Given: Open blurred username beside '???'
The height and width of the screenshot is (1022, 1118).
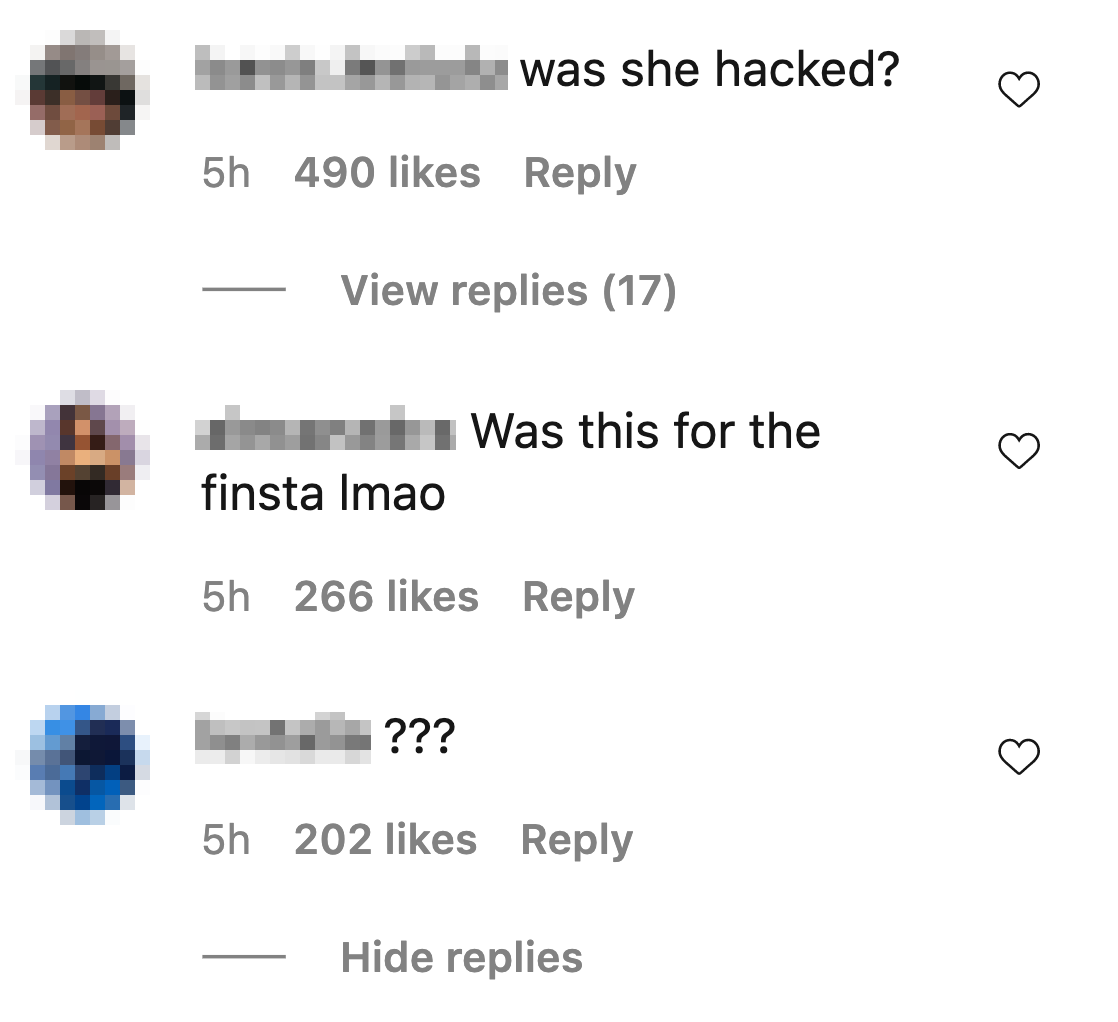Looking at the screenshot, I should click(283, 737).
